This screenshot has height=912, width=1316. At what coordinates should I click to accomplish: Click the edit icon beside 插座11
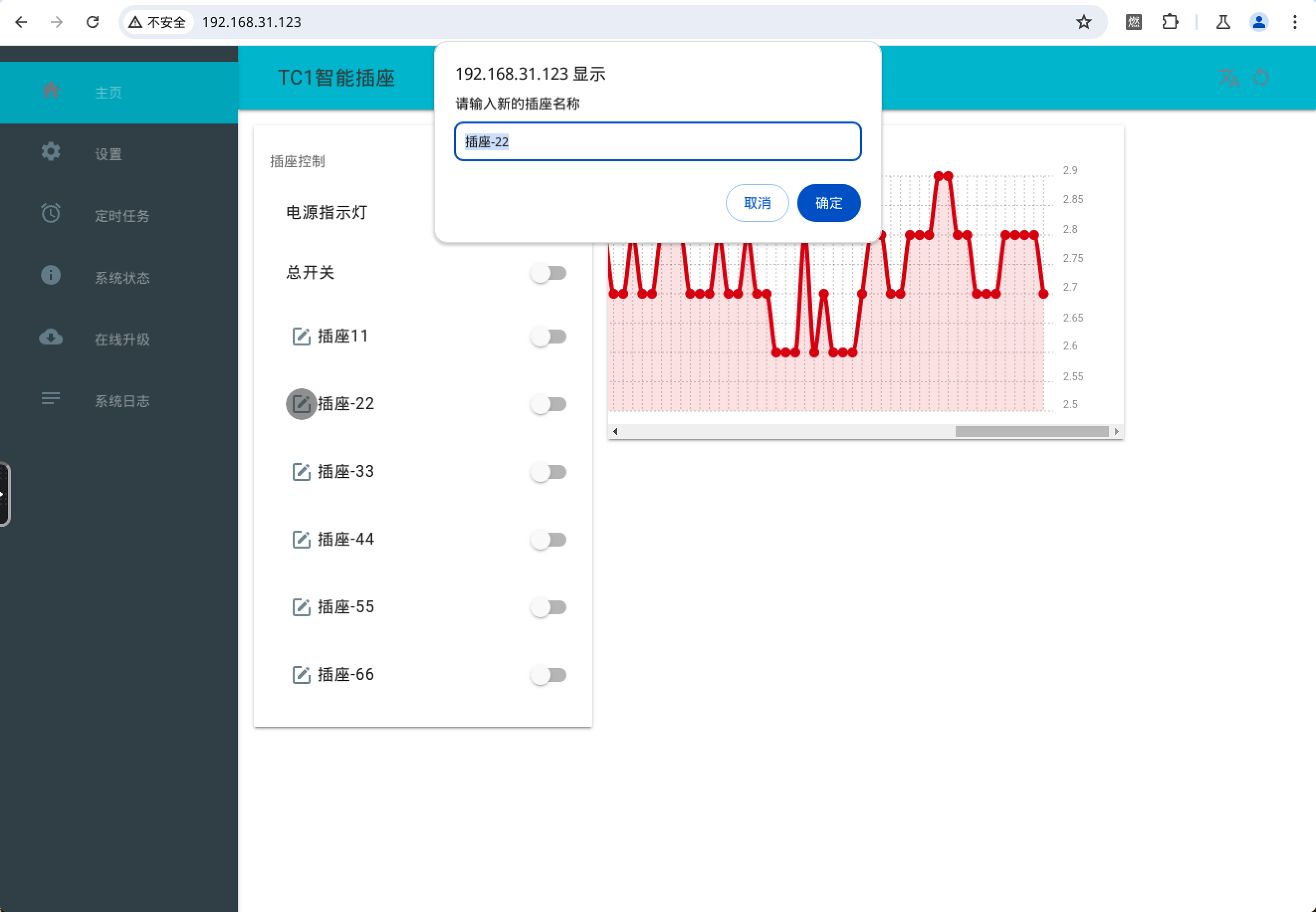(x=301, y=337)
